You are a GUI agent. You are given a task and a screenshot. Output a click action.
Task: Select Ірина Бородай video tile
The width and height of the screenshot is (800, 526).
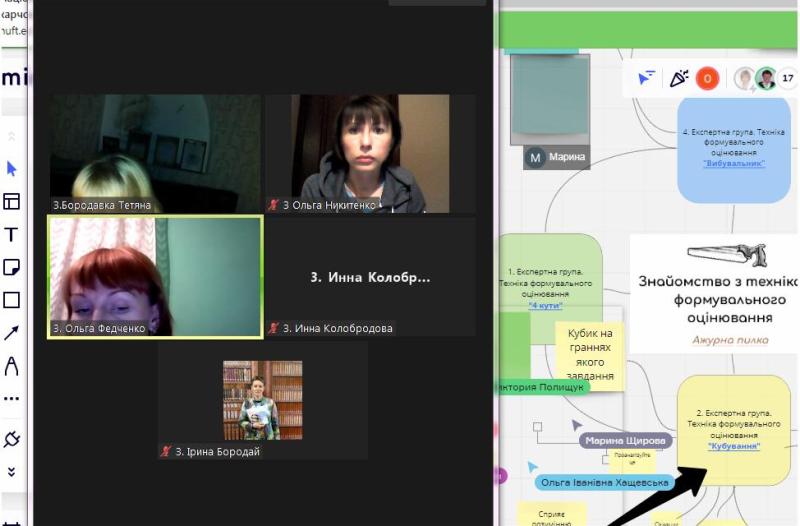click(x=262, y=400)
